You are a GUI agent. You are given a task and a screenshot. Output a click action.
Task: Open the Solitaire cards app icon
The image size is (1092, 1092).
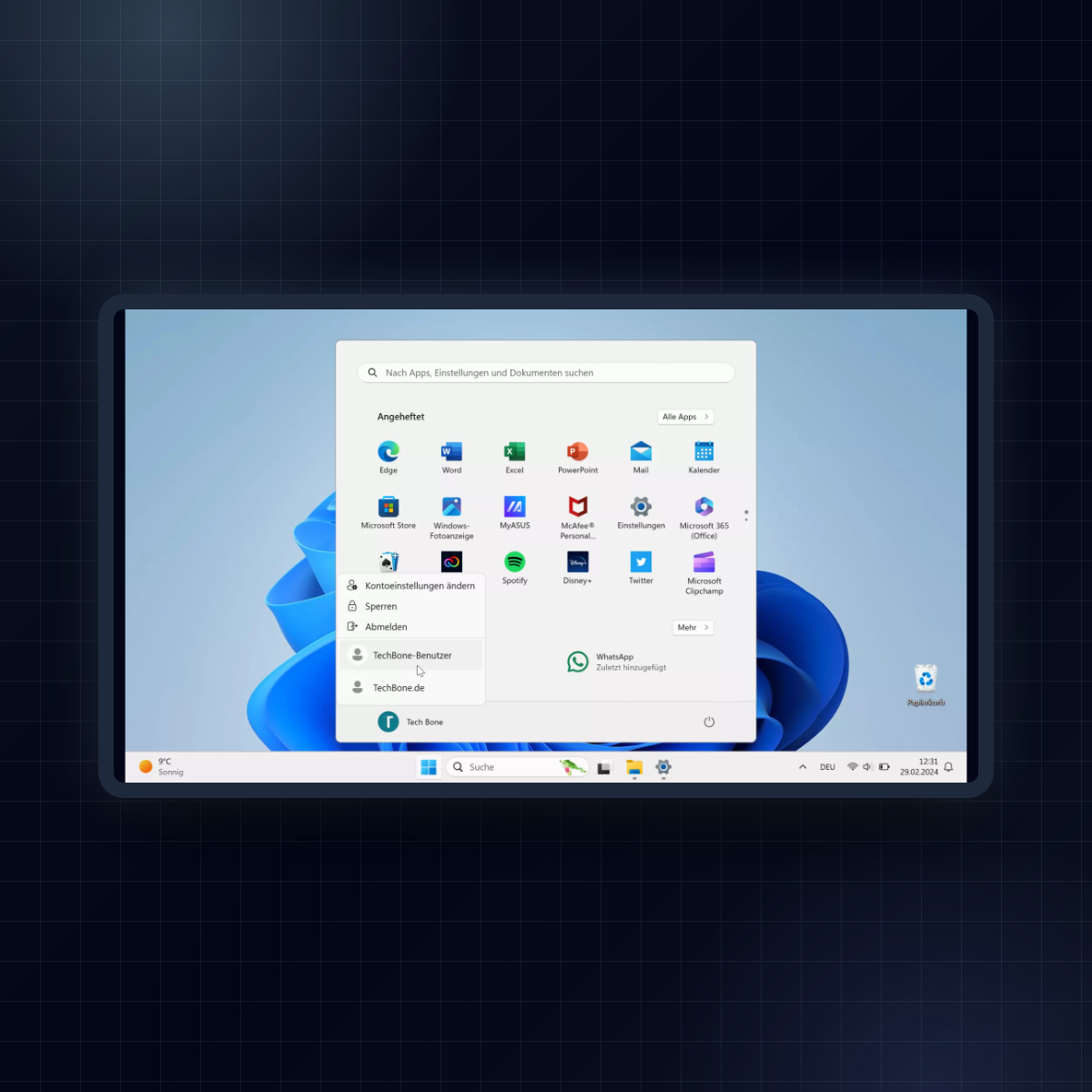coord(389,561)
